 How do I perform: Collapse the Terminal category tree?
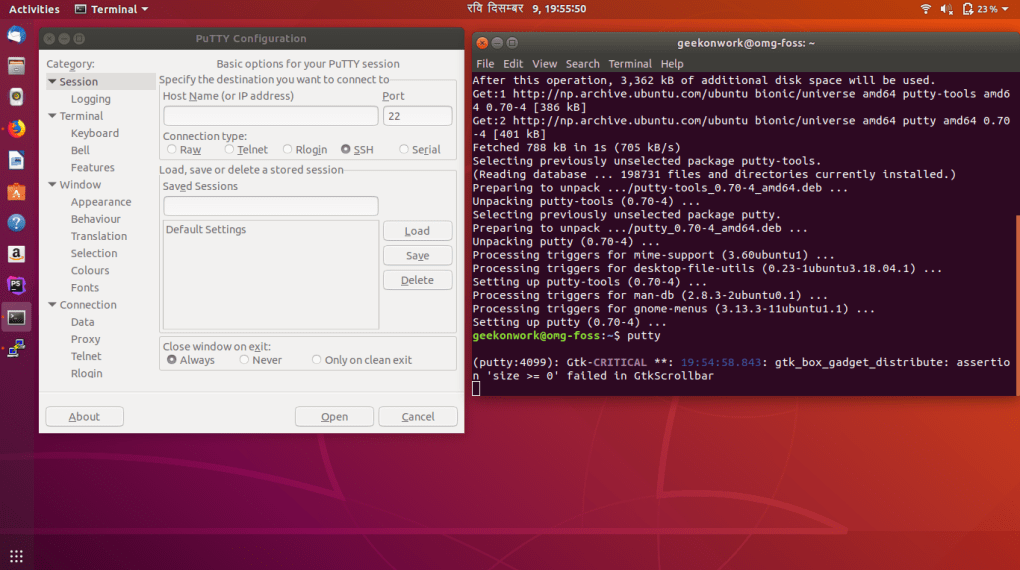[x=52, y=116]
